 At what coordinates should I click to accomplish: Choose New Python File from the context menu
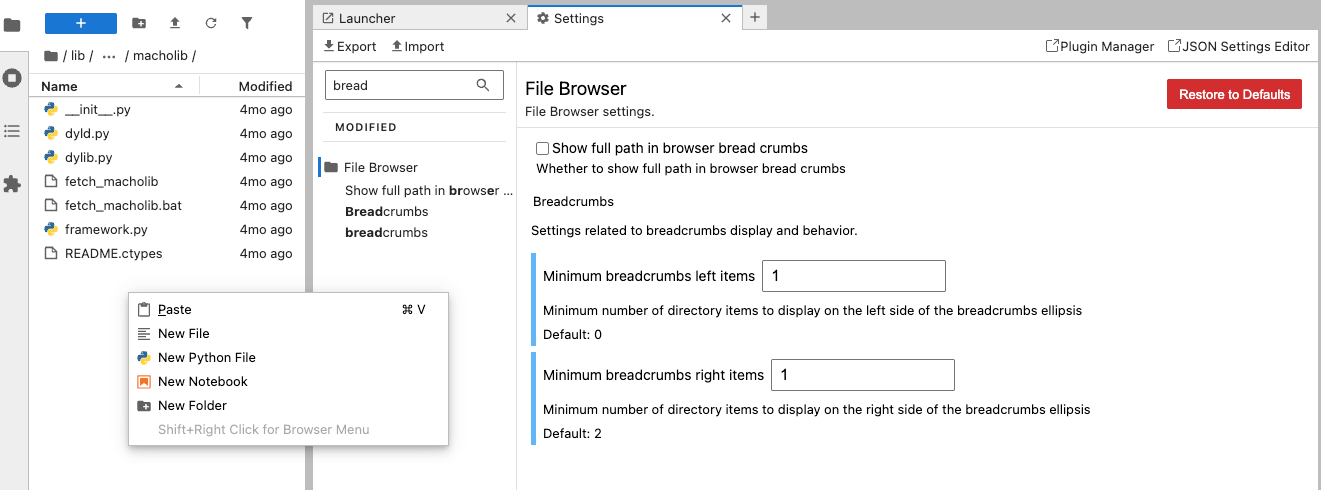[288, 358]
